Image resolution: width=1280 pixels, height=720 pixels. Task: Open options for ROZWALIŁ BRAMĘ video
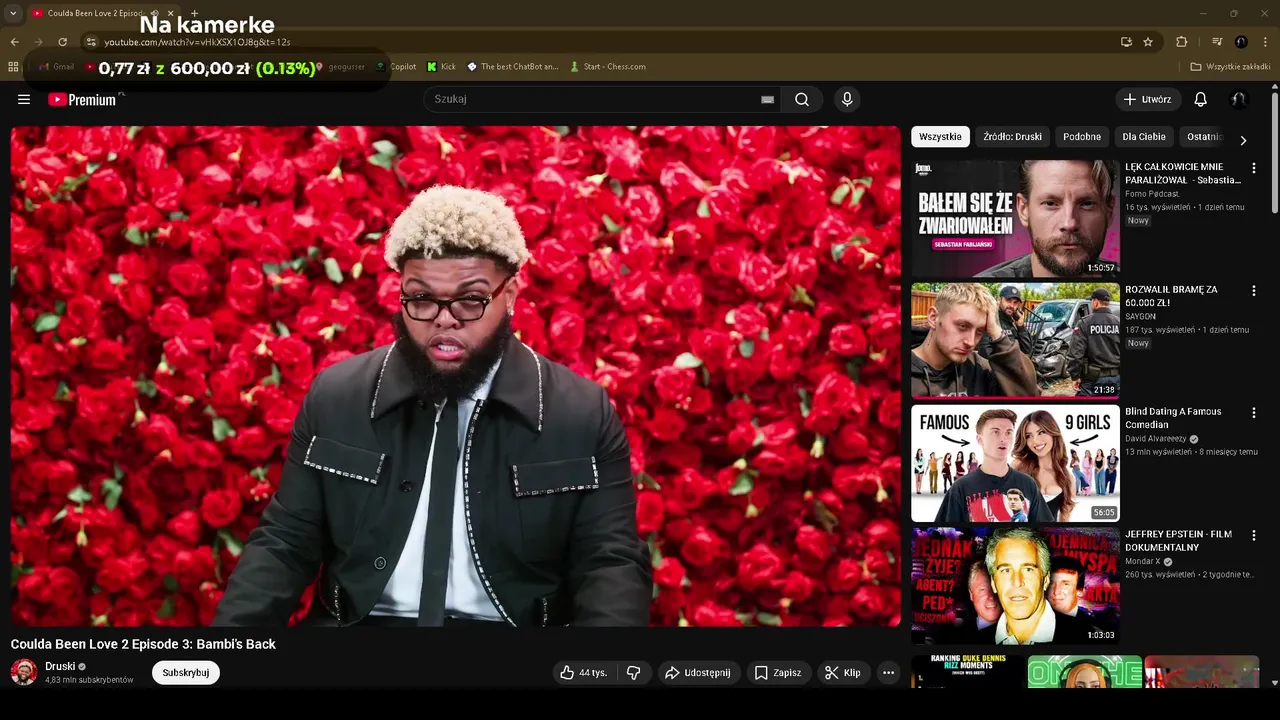click(1253, 290)
